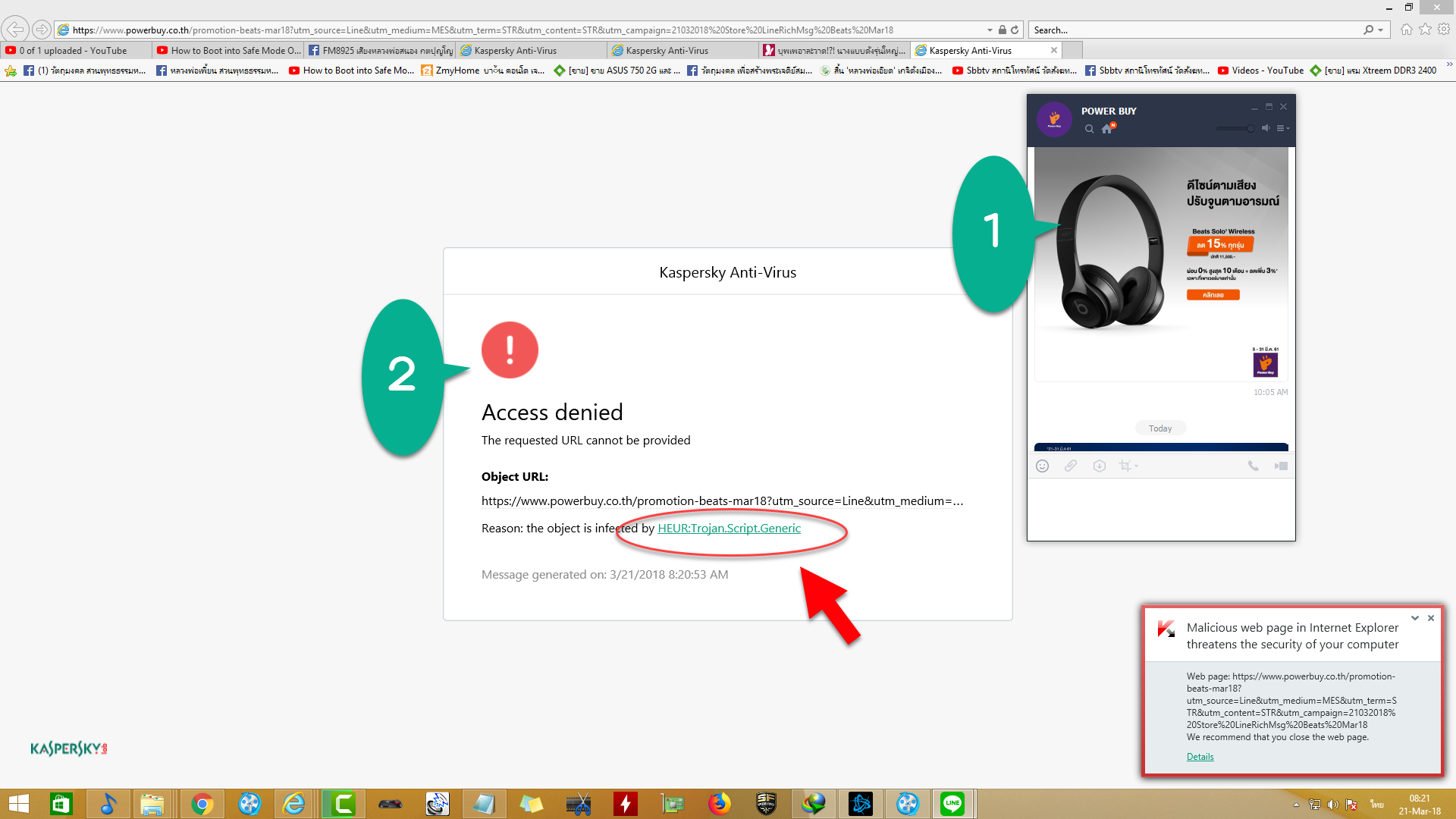Screen dimensions: 1456x819
Task: Switch the Thai input language indicator
Action: tap(1376, 805)
